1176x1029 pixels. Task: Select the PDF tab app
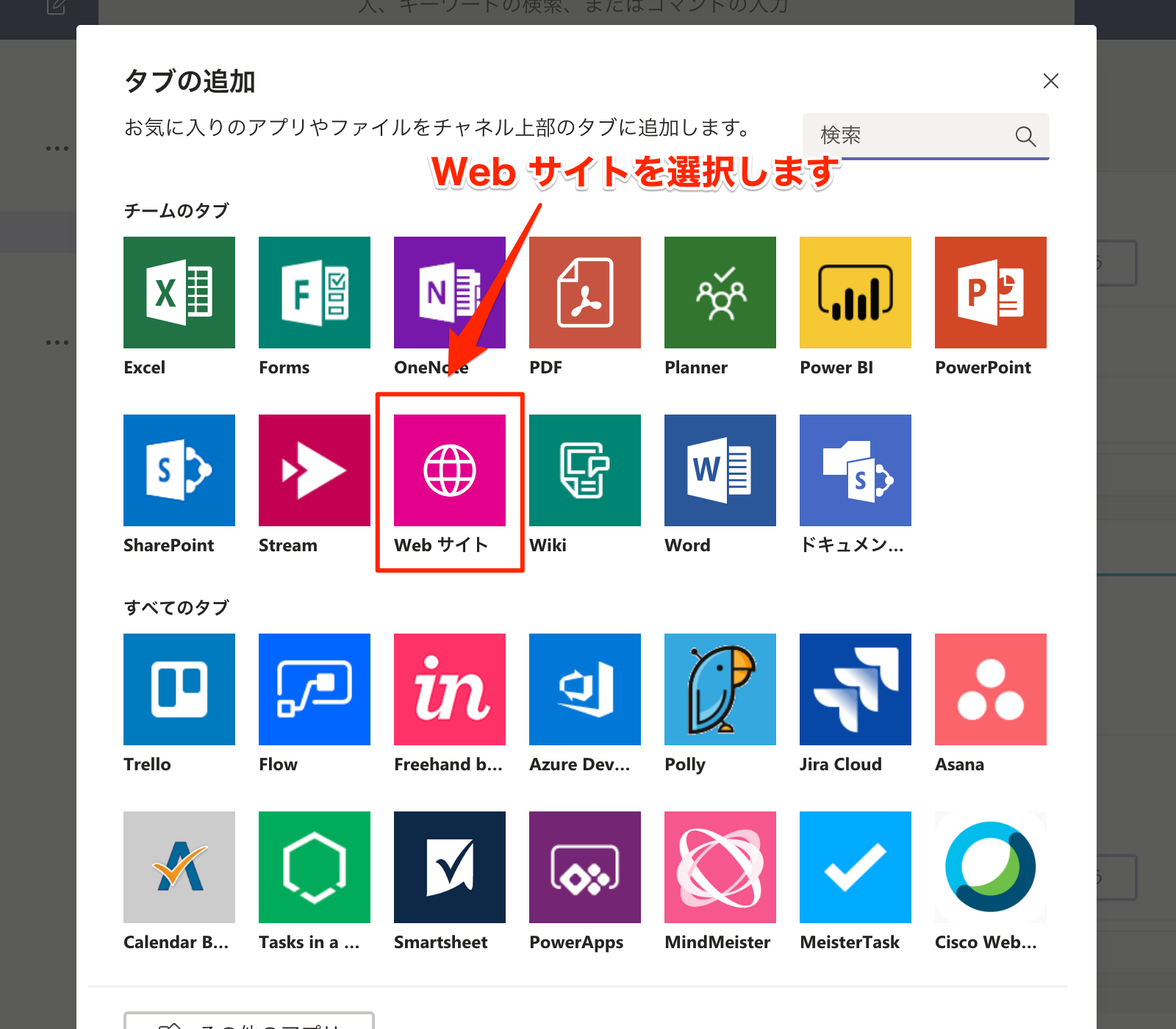click(x=585, y=293)
